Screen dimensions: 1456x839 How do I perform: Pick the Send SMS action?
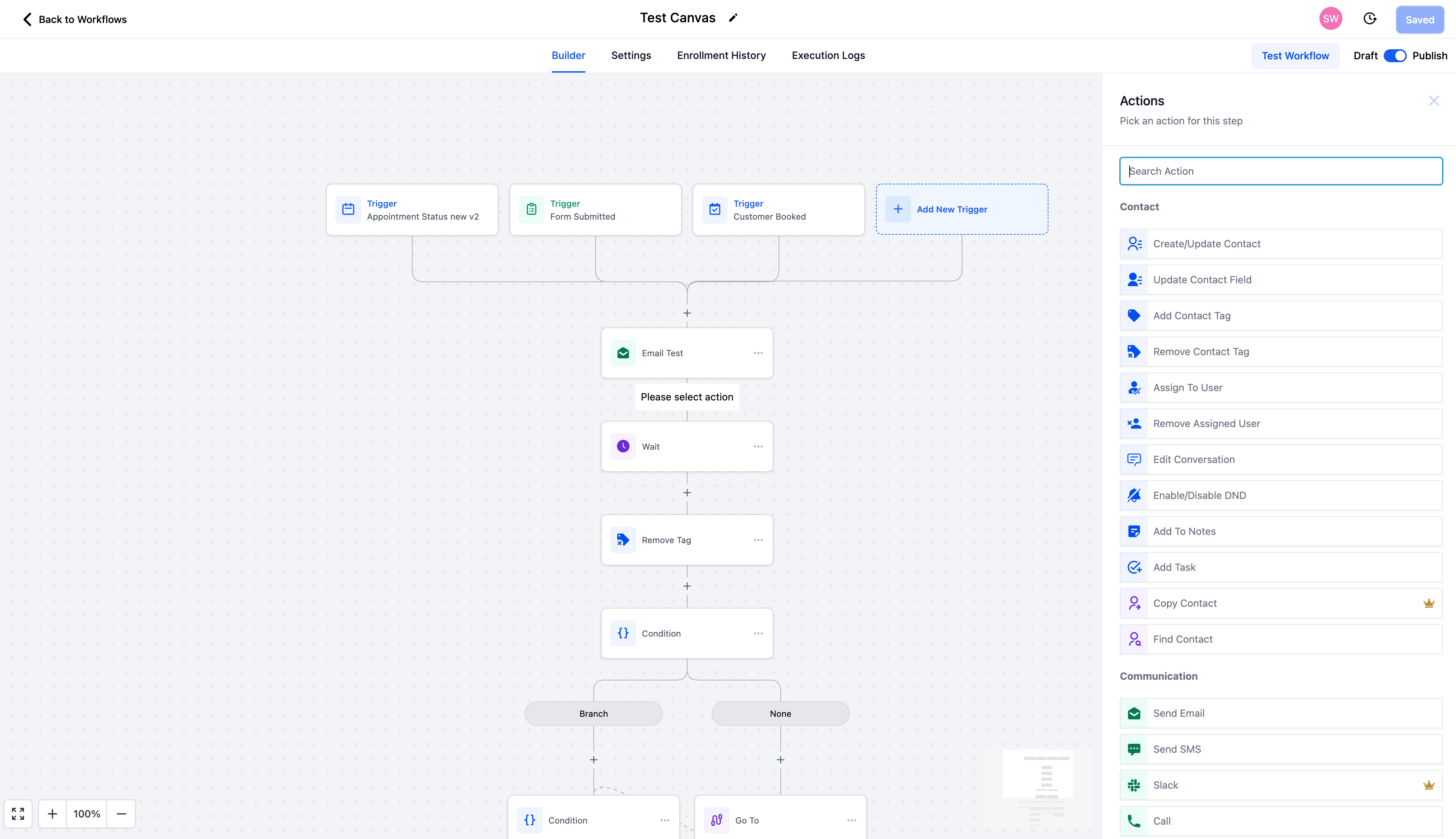(1280, 749)
